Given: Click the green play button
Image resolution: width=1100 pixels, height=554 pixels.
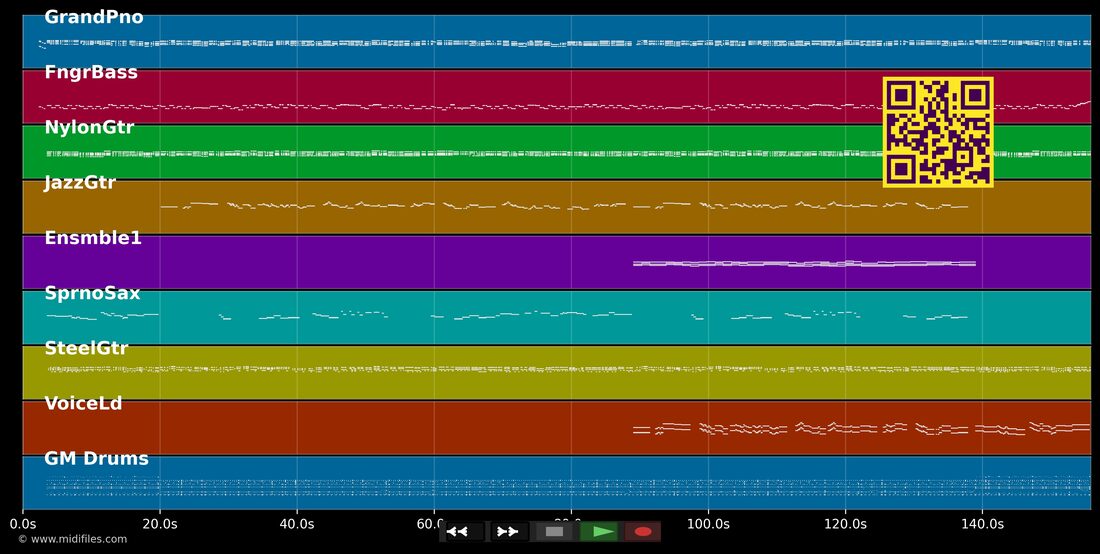Looking at the screenshot, I should [x=599, y=532].
